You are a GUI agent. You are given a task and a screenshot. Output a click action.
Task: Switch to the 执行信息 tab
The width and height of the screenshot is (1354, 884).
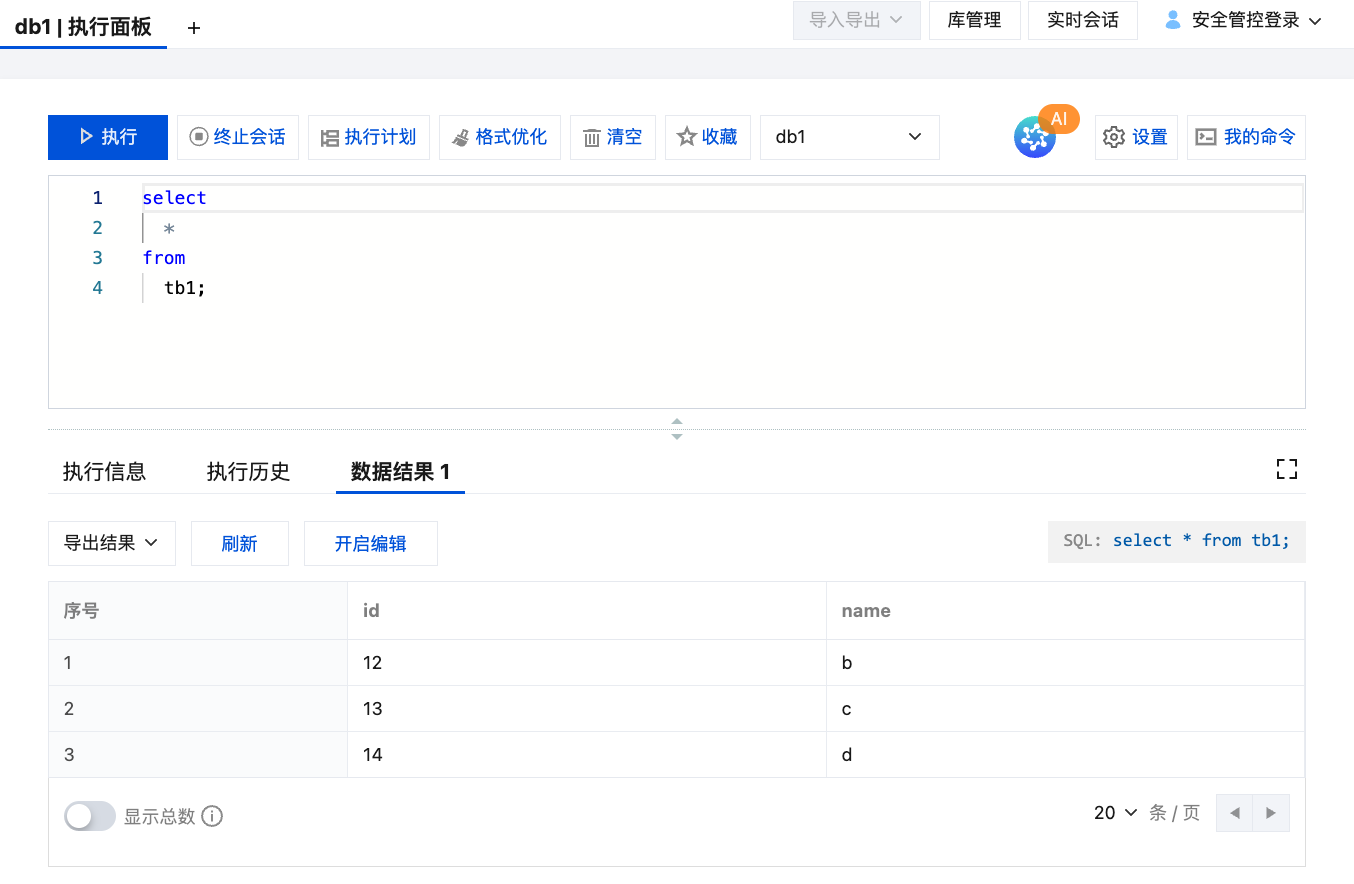(104, 472)
